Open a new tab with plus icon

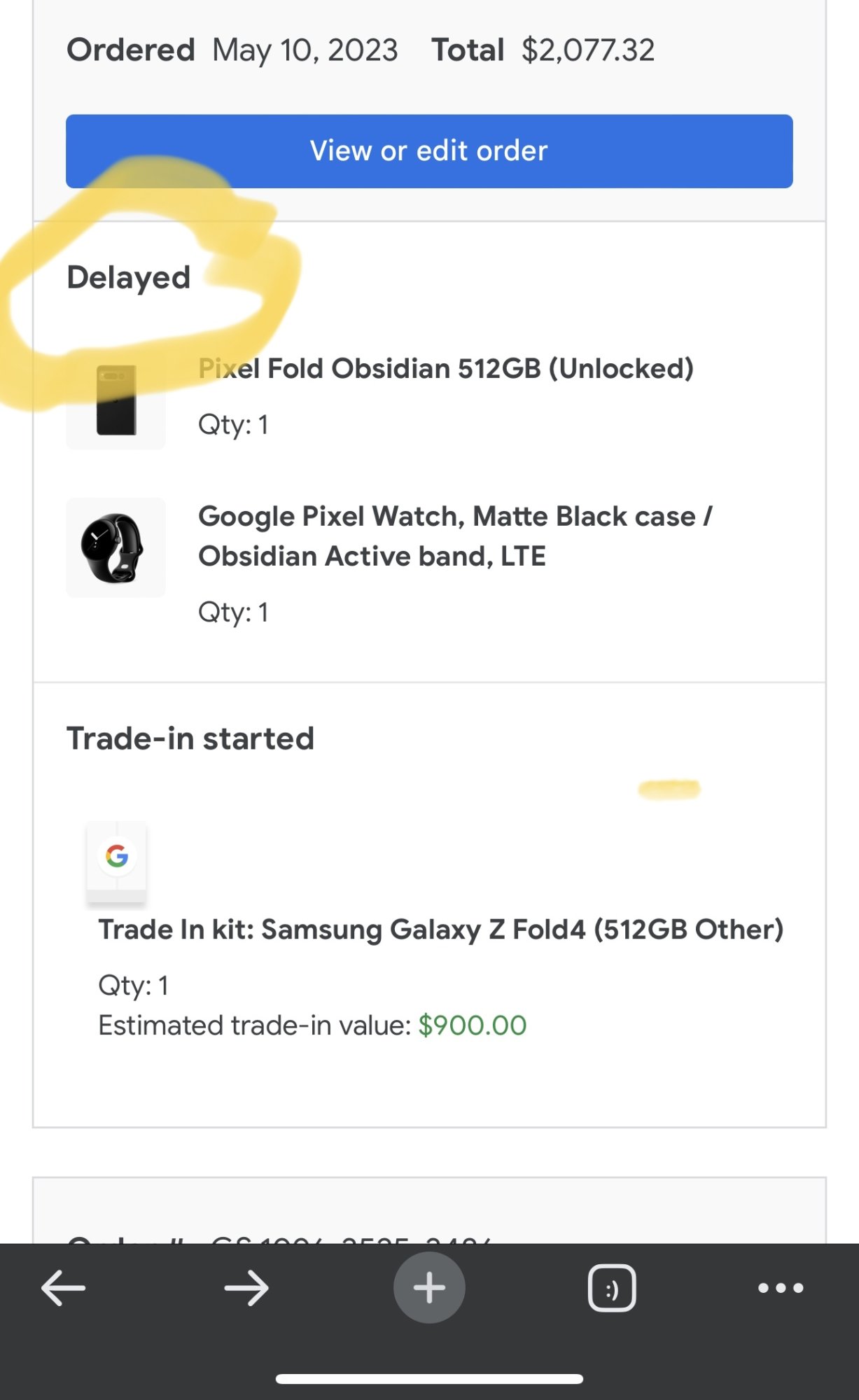click(x=429, y=1287)
